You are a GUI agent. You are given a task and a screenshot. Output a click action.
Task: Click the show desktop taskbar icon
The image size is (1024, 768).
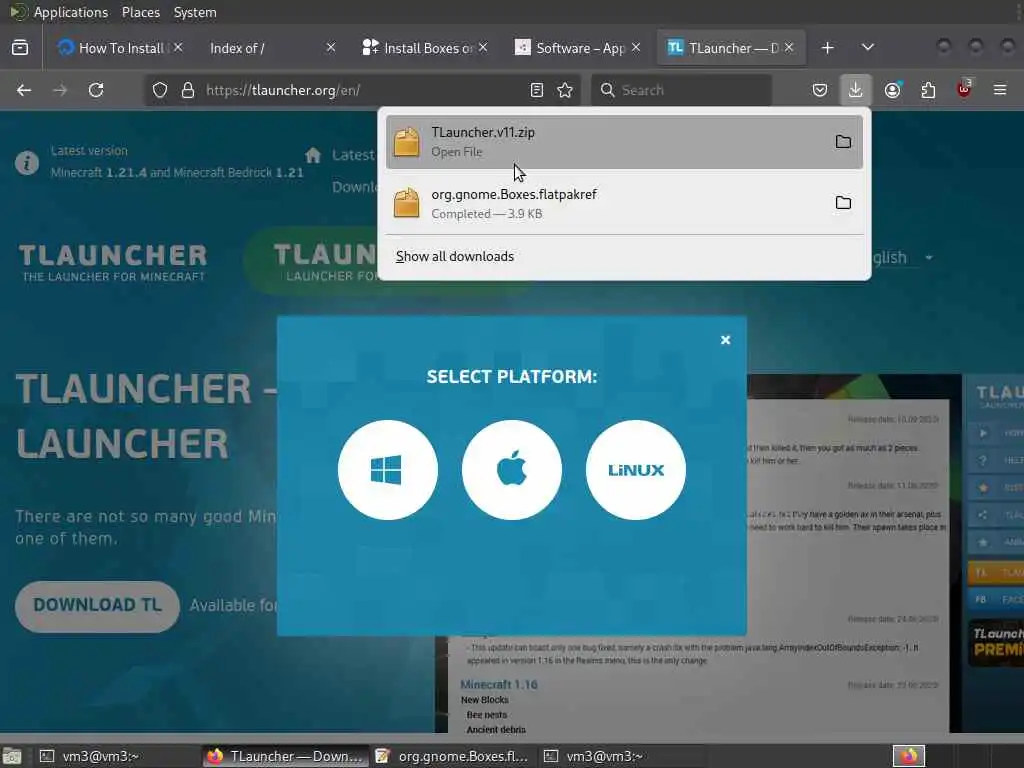[x=12, y=756]
